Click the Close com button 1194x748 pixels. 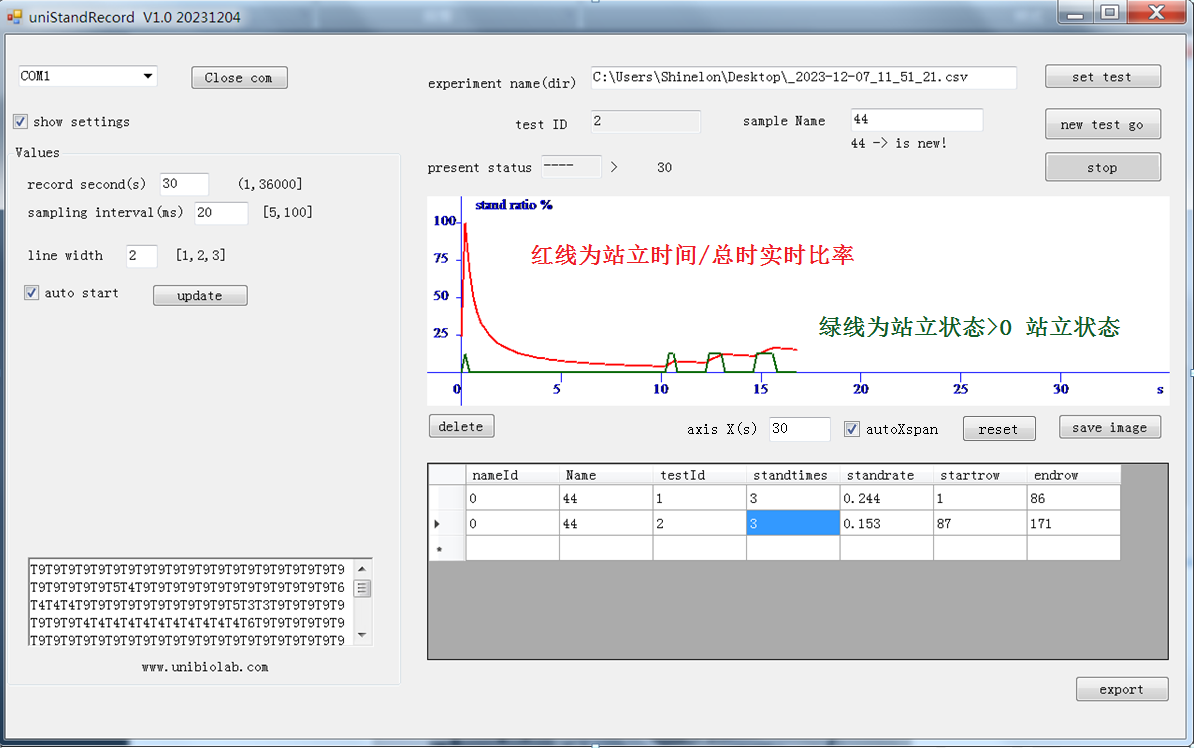coord(239,78)
